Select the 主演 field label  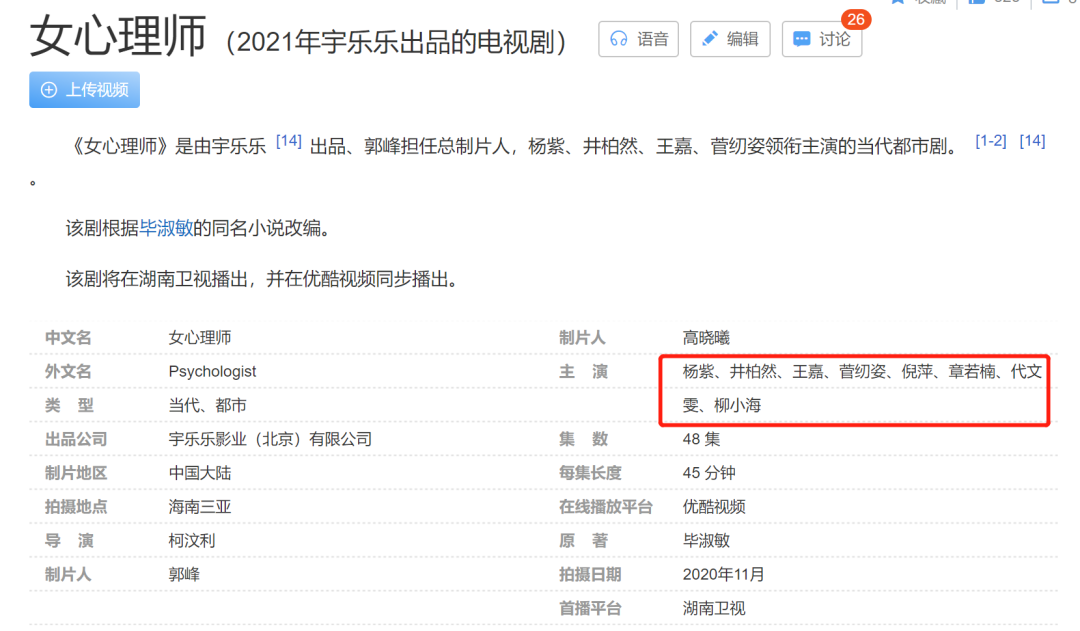point(583,371)
